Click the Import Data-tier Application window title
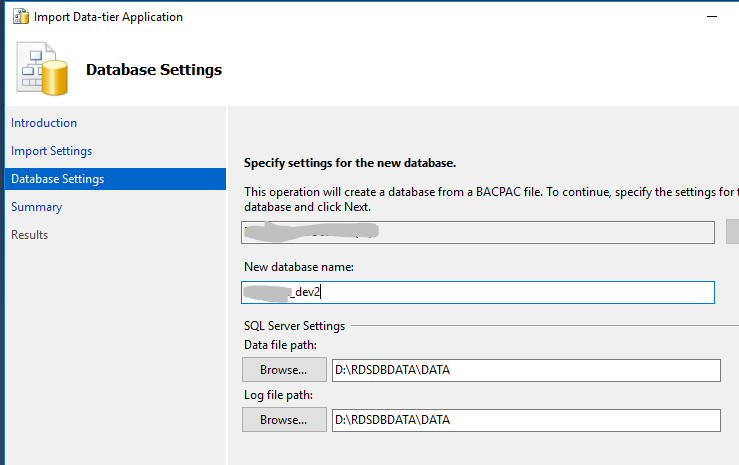739x465 pixels. (108, 17)
